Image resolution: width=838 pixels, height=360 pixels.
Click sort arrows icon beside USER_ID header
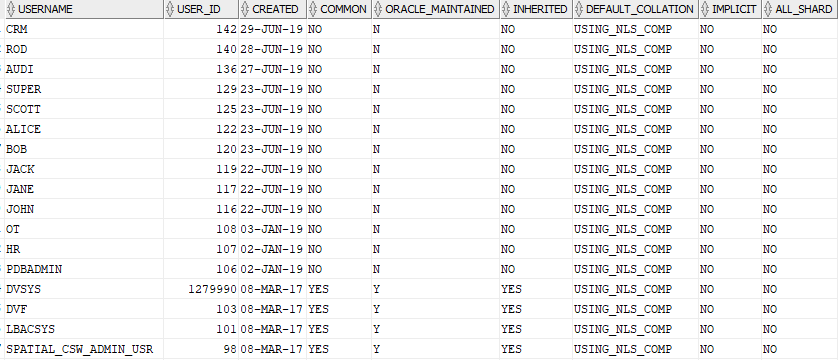click(169, 9)
